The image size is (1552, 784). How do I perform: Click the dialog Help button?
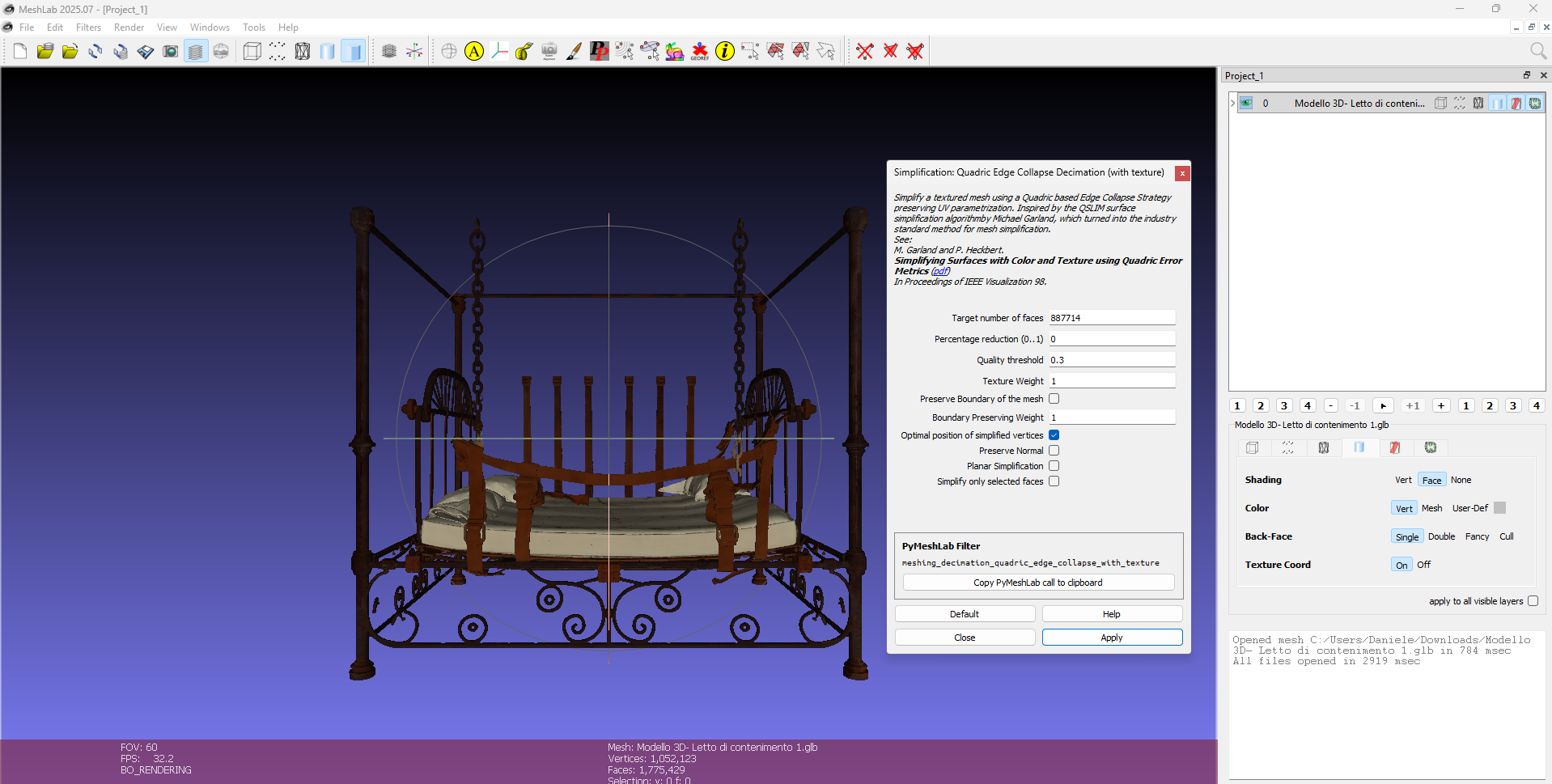coord(1112,614)
